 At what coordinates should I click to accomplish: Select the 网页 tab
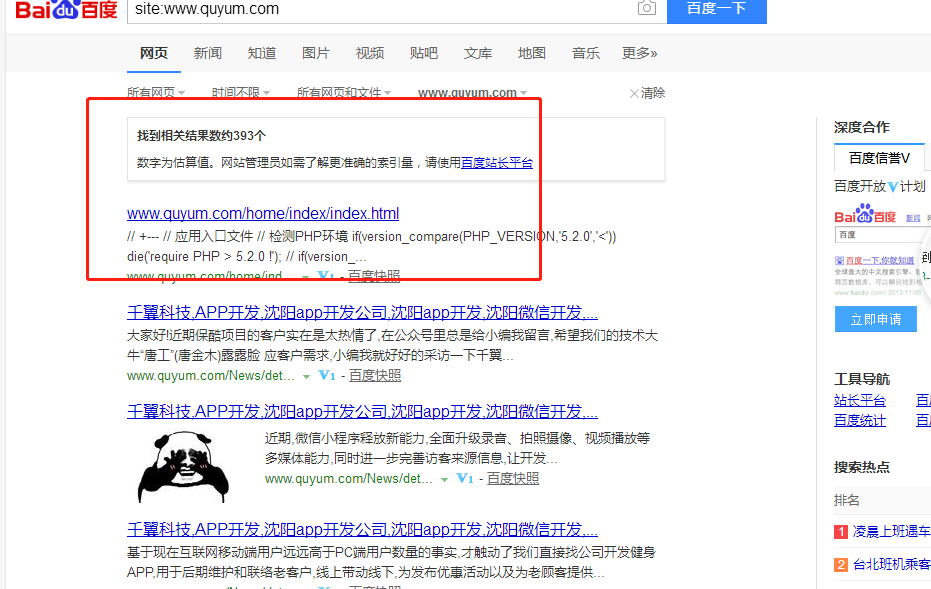click(154, 53)
